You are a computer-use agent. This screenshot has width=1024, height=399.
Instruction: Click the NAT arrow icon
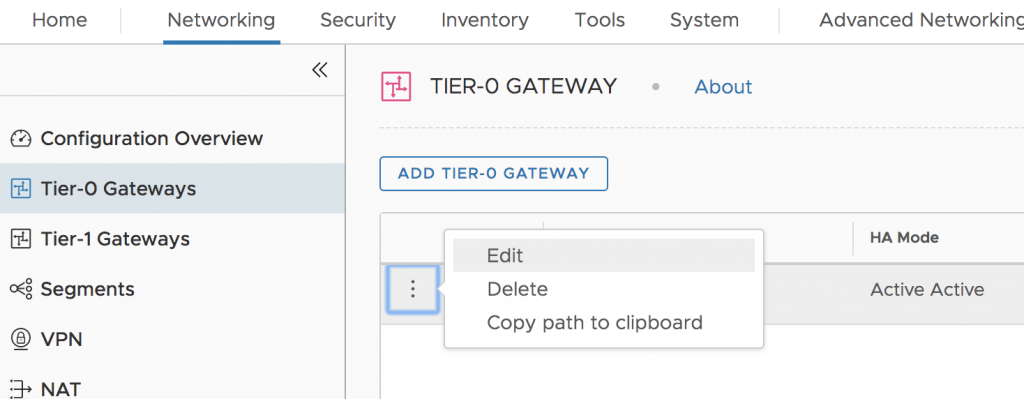click(22, 389)
